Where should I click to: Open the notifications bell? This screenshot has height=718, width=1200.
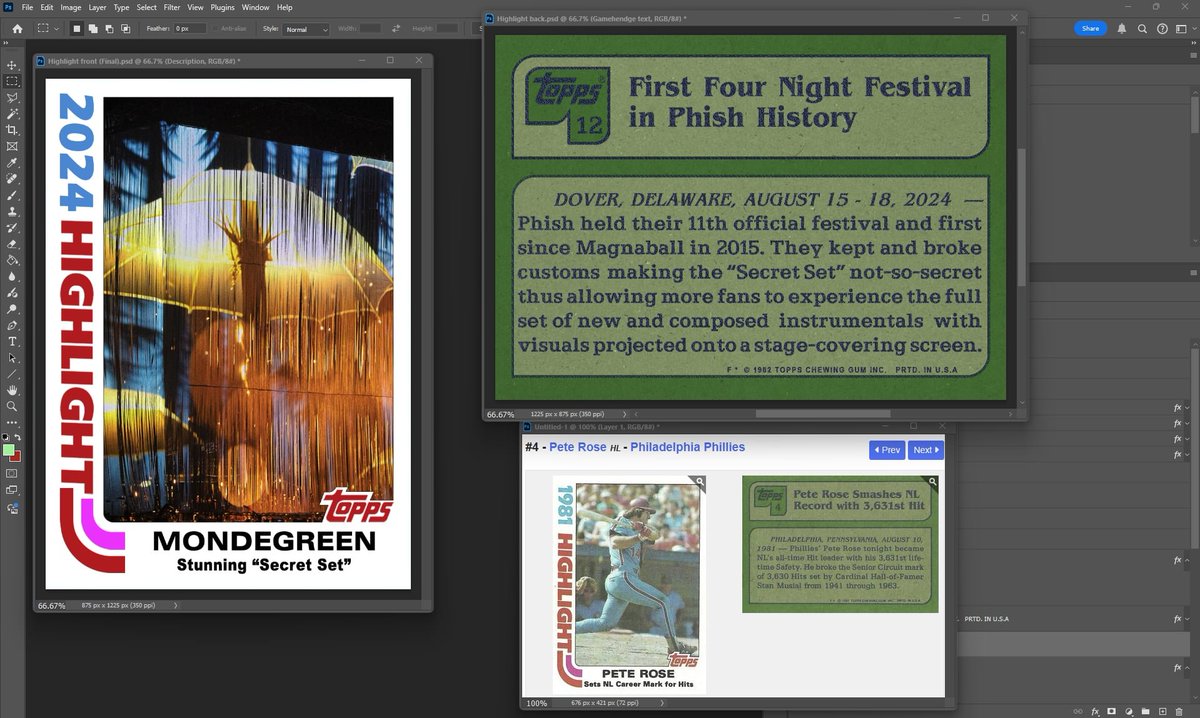coord(1122,29)
